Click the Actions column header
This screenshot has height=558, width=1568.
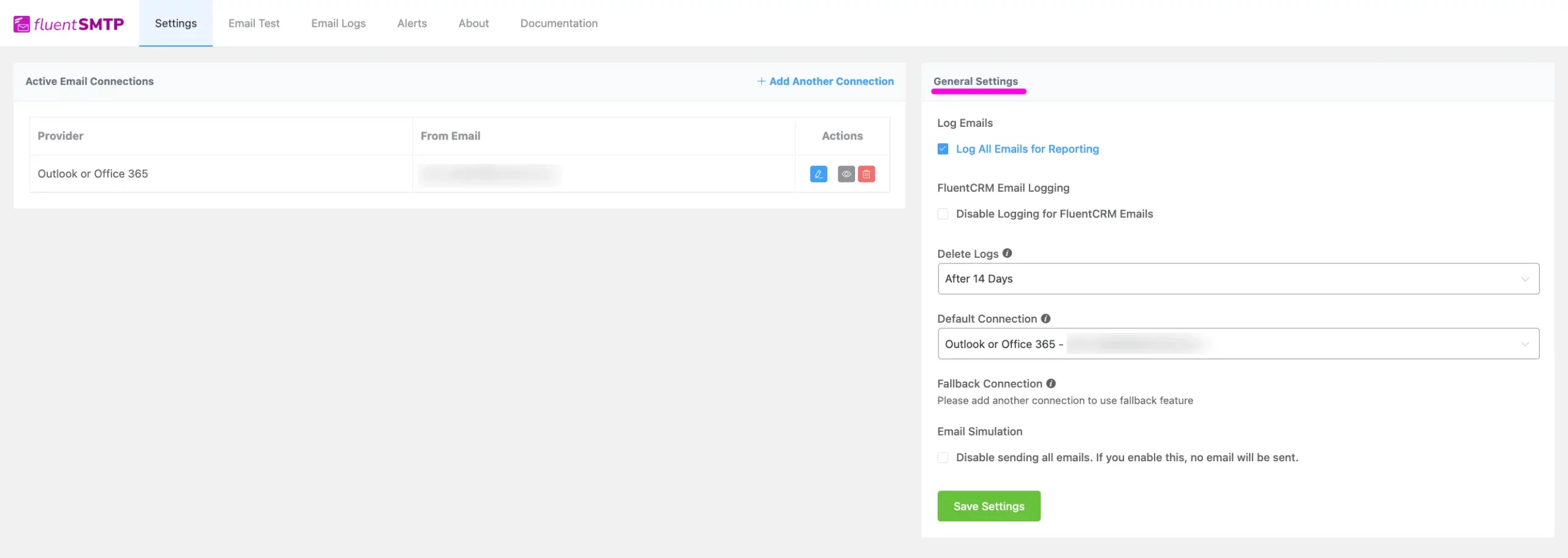pos(842,136)
